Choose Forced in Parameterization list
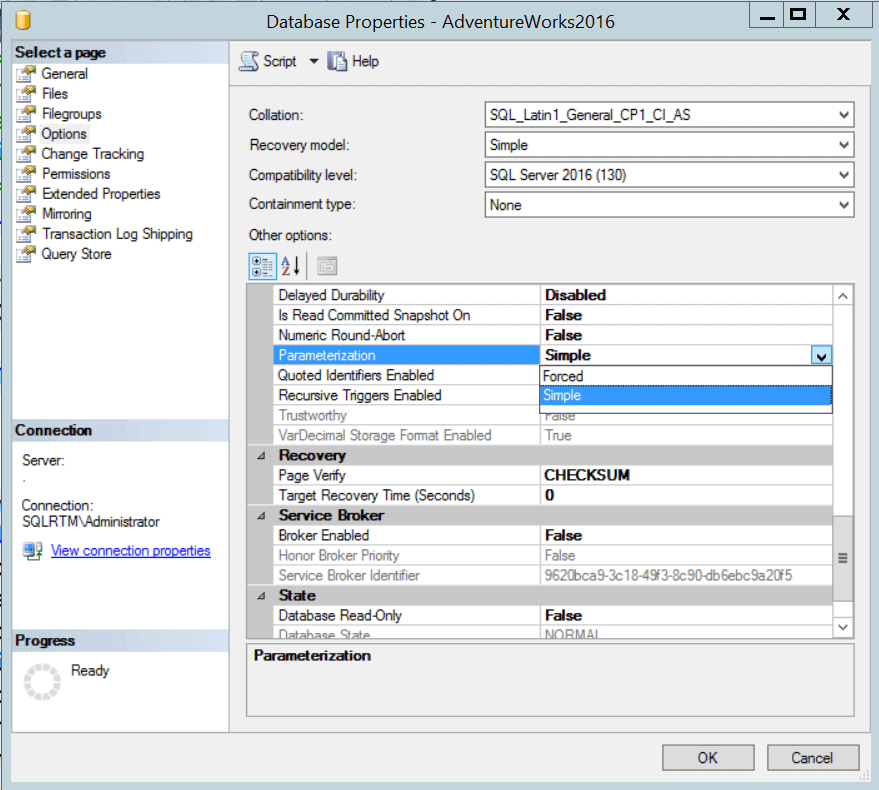Viewport: 879px width, 790px height. [x=686, y=376]
